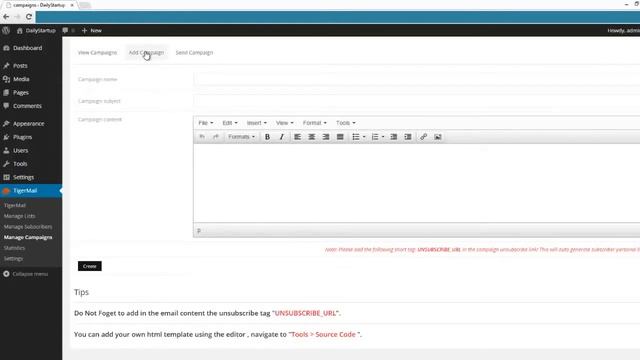The image size is (640, 360).
Task: Toggle italic formatting in the editor
Action: (282, 137)
